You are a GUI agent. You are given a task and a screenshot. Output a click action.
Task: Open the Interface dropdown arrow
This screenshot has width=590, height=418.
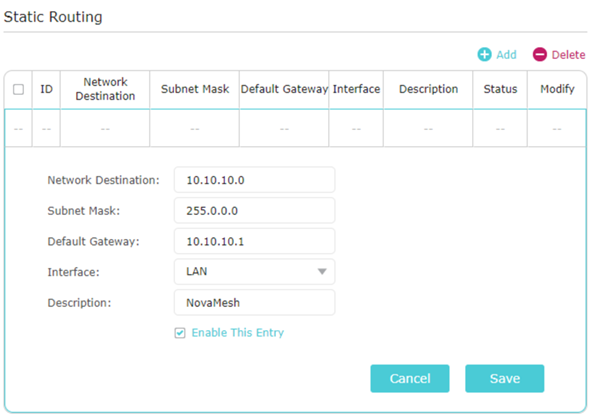(322, 272)
